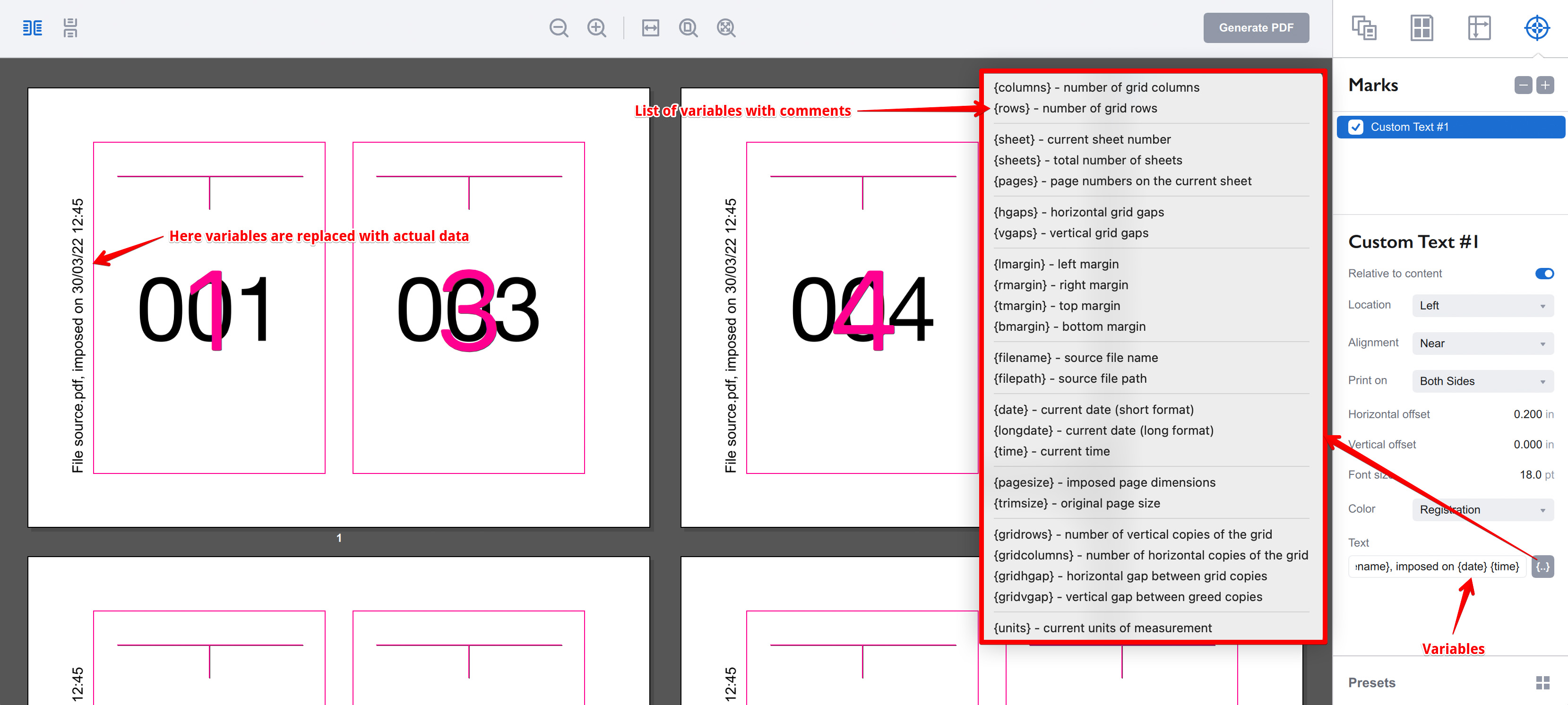
Task: Open the source documents panel icon
Action: (x=1365, y=28)
